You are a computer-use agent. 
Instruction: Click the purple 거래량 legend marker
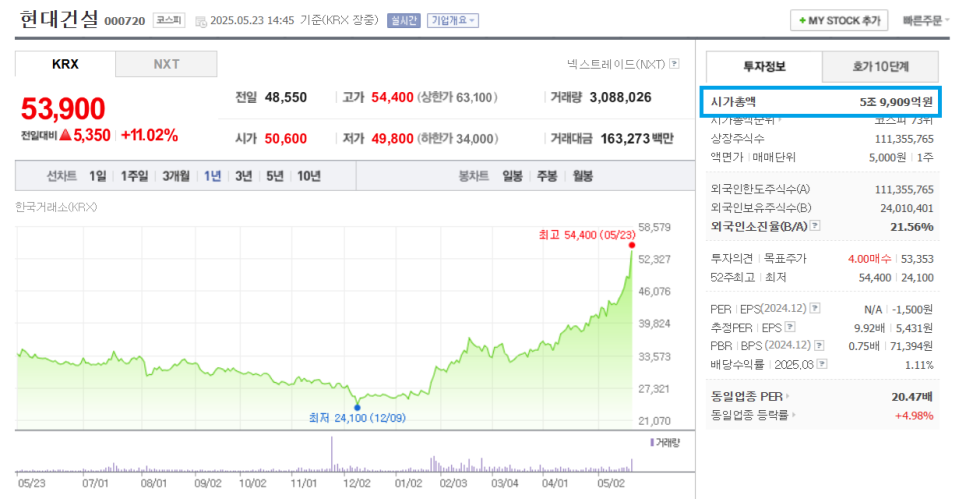point(652,442)
